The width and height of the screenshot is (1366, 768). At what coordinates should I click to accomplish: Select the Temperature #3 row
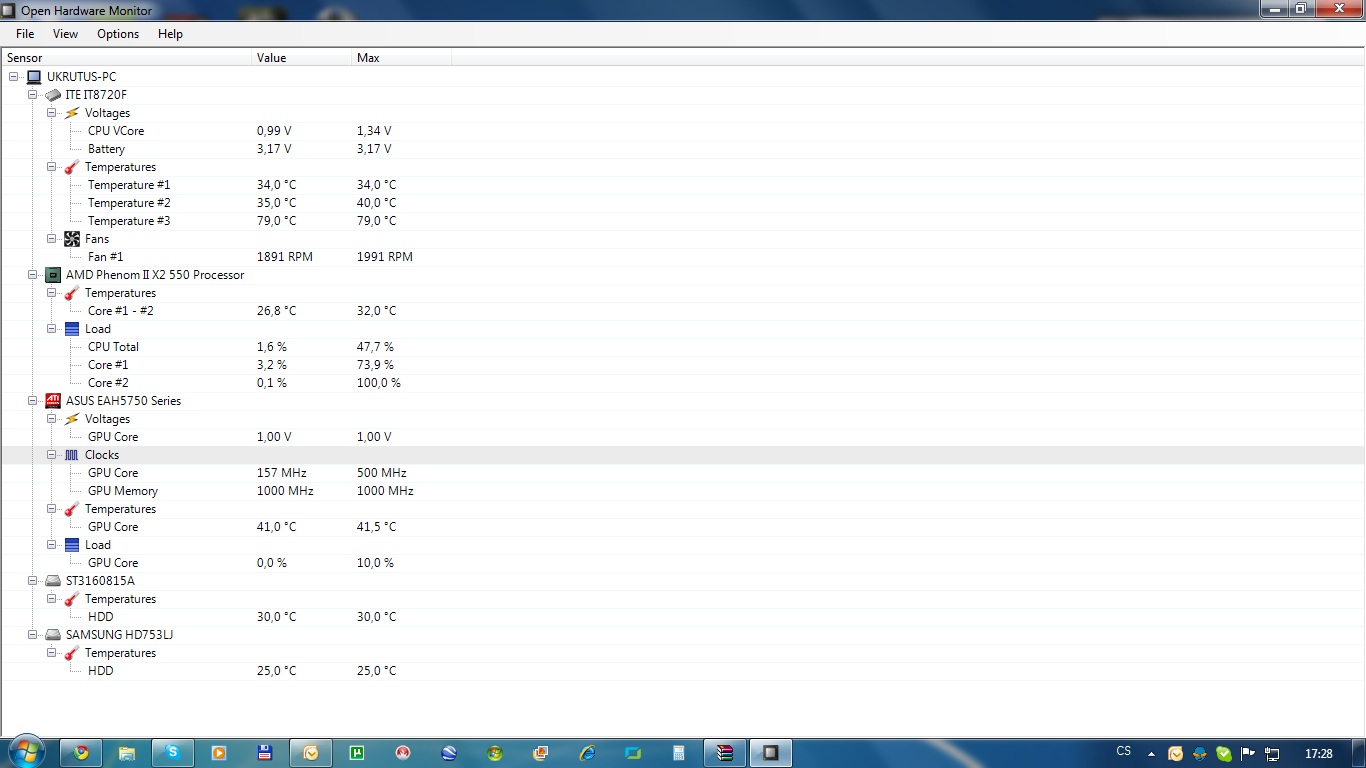pyautogui.click(x=683, y=221)
